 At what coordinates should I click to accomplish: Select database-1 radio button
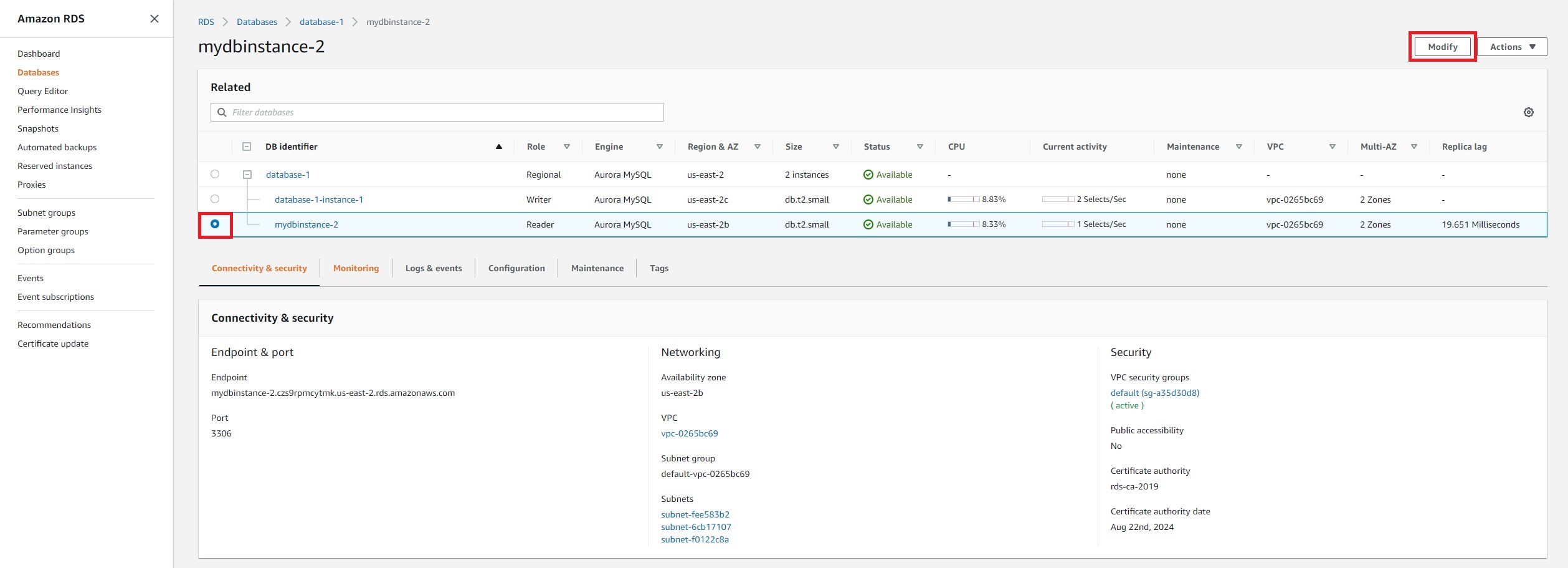pos(215,174)
